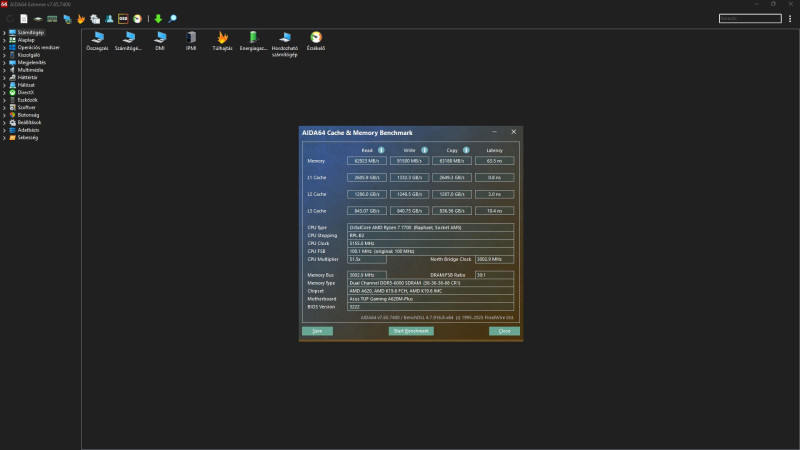Expand the Megjelenítés tree node arrow
800x450 pixels.
click(5, 63)
